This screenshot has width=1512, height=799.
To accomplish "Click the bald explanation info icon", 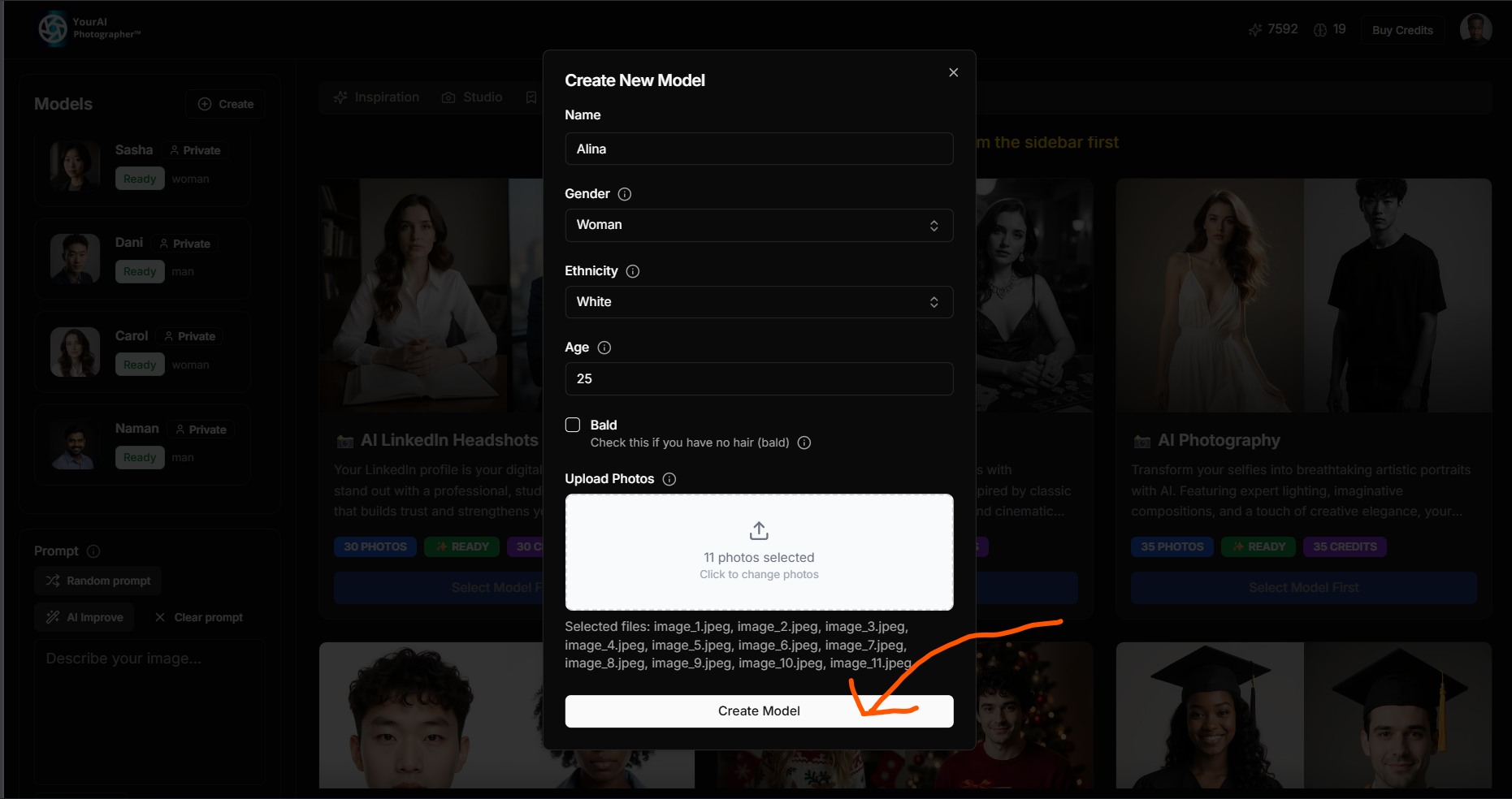I will pyautogui.click(x=804, y=443).
